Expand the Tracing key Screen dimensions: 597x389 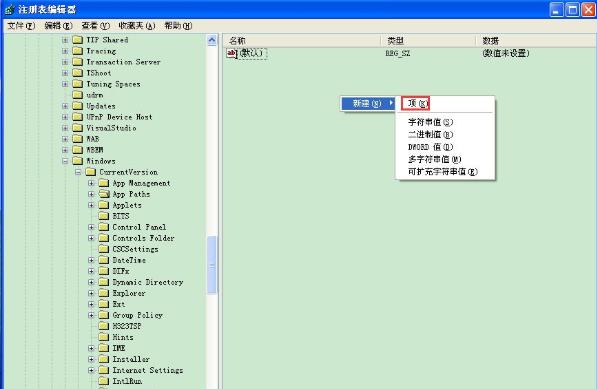pyautogui.click(x=65, y=51)
